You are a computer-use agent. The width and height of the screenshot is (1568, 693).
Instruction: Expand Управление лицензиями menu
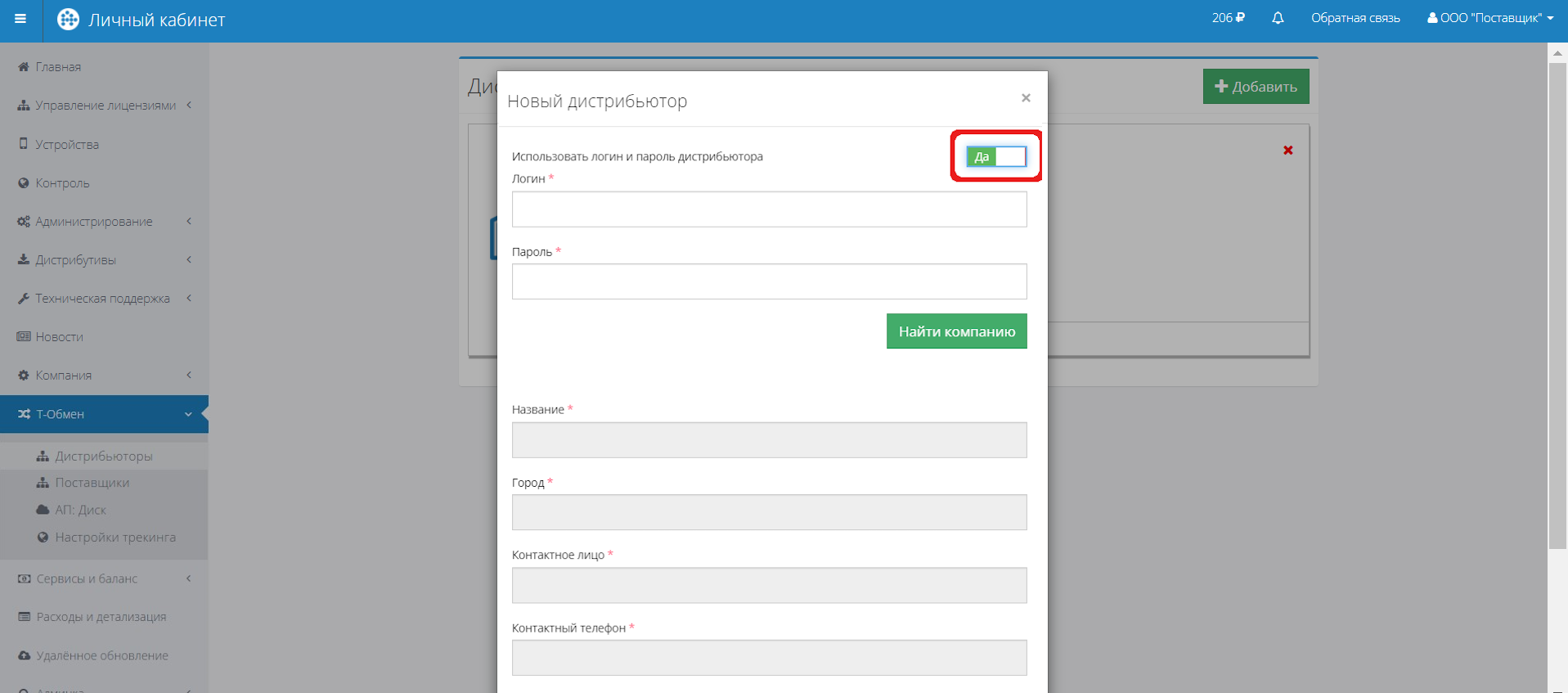tap(105, 106)
